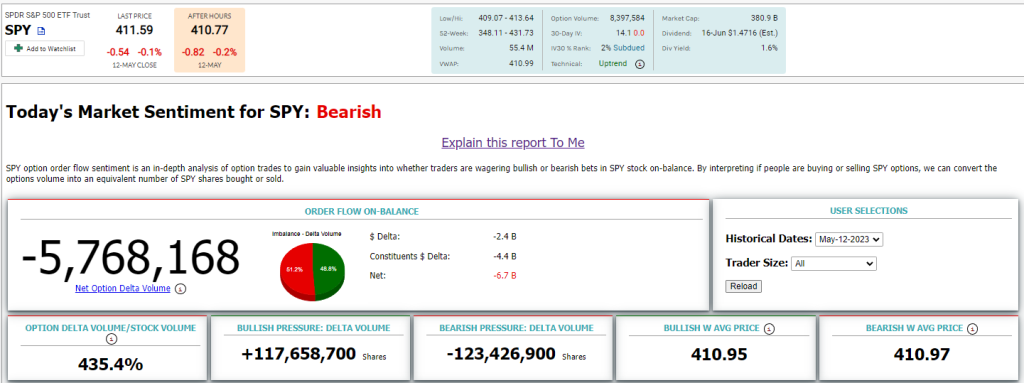Click the green plus Add to Watchlist icon
This screenshot has width=1024, height=383.
pos(18,48)
